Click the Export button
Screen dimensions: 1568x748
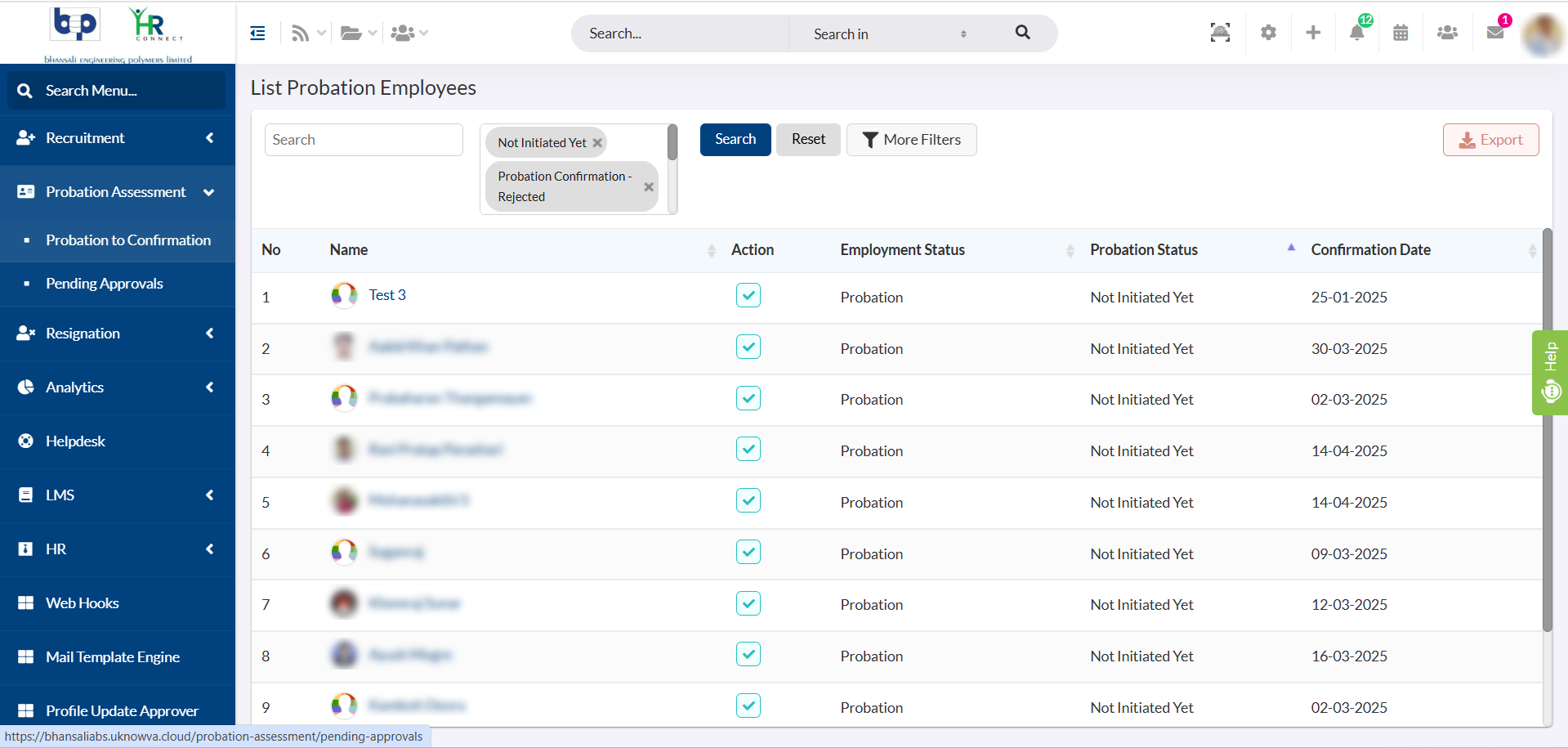pyautogui.click(x=1490, y=140)
